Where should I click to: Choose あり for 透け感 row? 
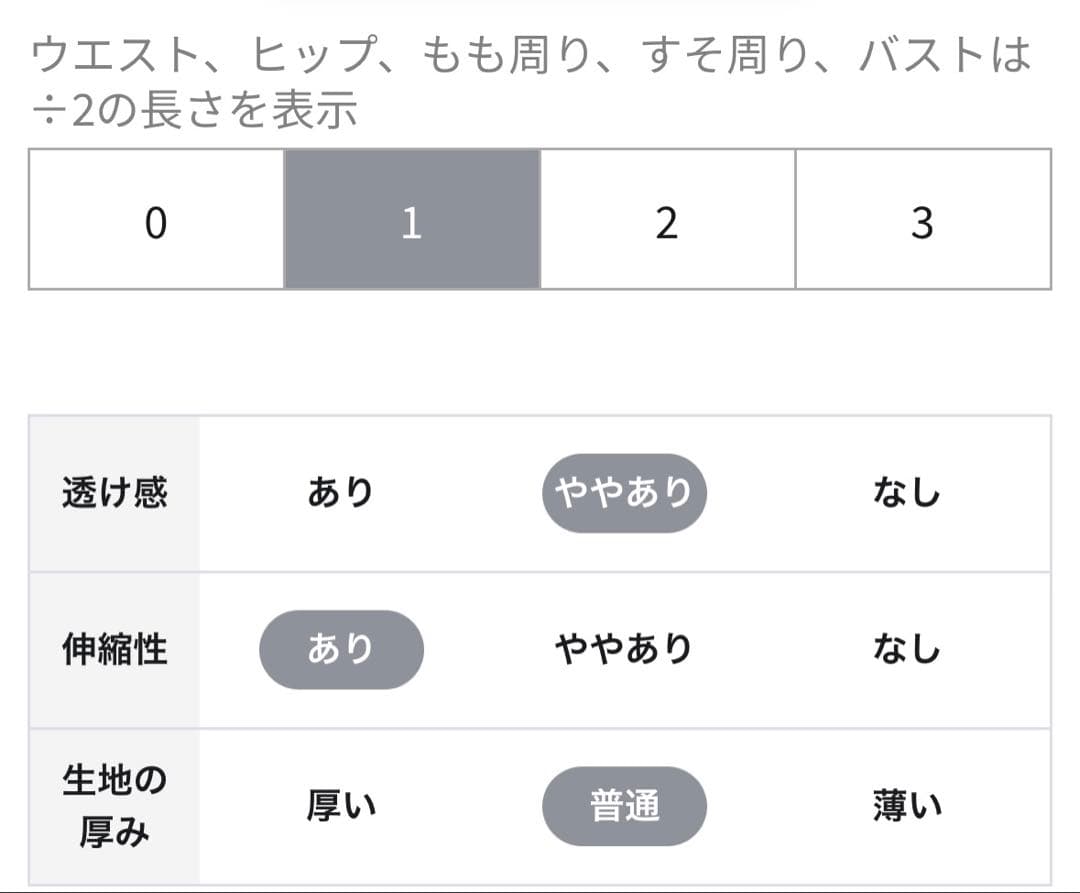coord(340,493)
